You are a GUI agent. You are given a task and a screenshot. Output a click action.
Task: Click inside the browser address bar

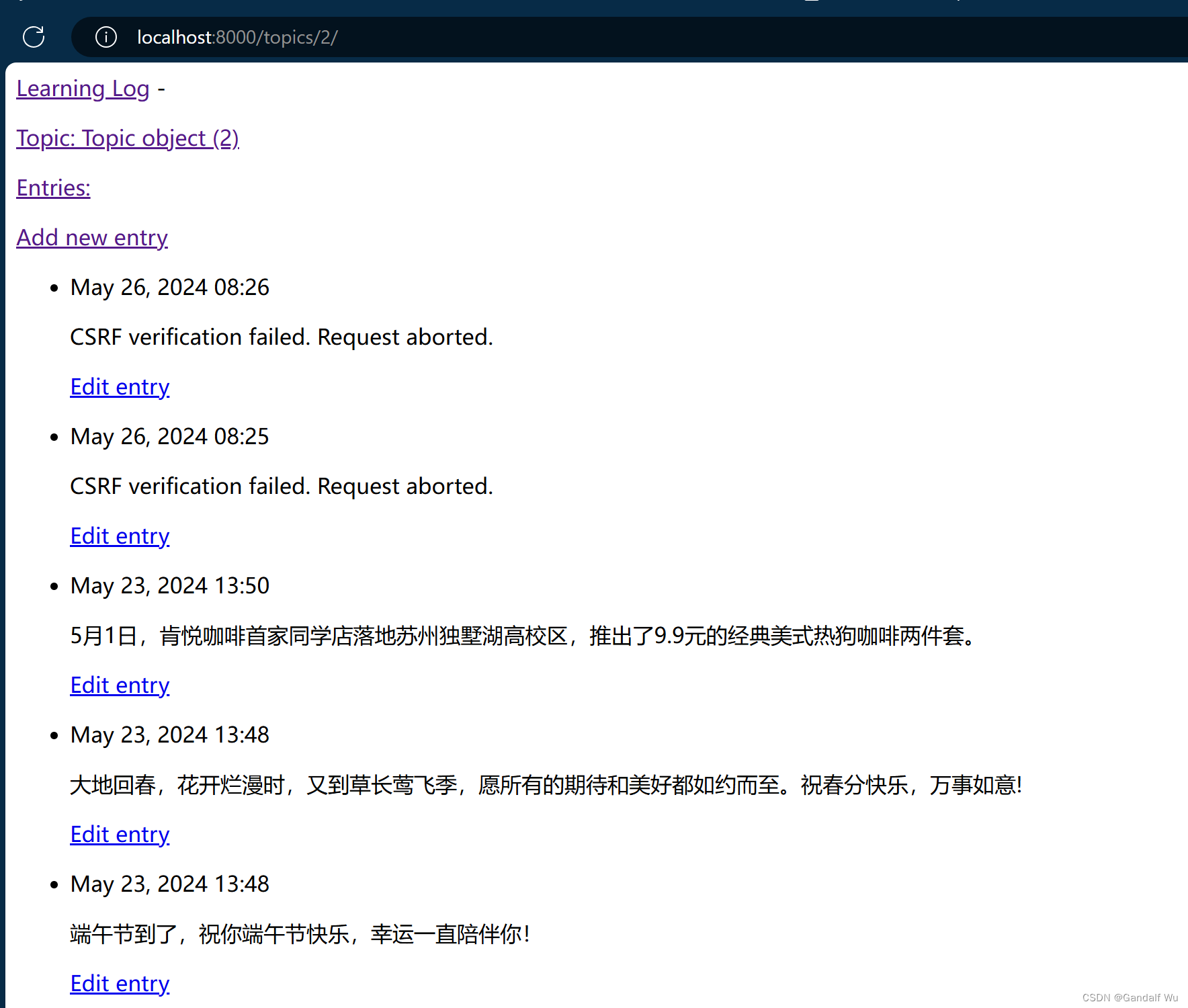click(x=470, y=37)
